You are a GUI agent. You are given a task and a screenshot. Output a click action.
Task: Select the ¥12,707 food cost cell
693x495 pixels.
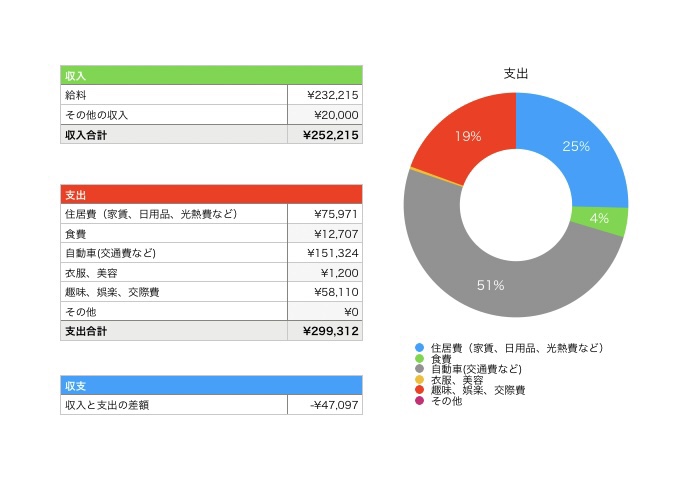coord(325,233)
